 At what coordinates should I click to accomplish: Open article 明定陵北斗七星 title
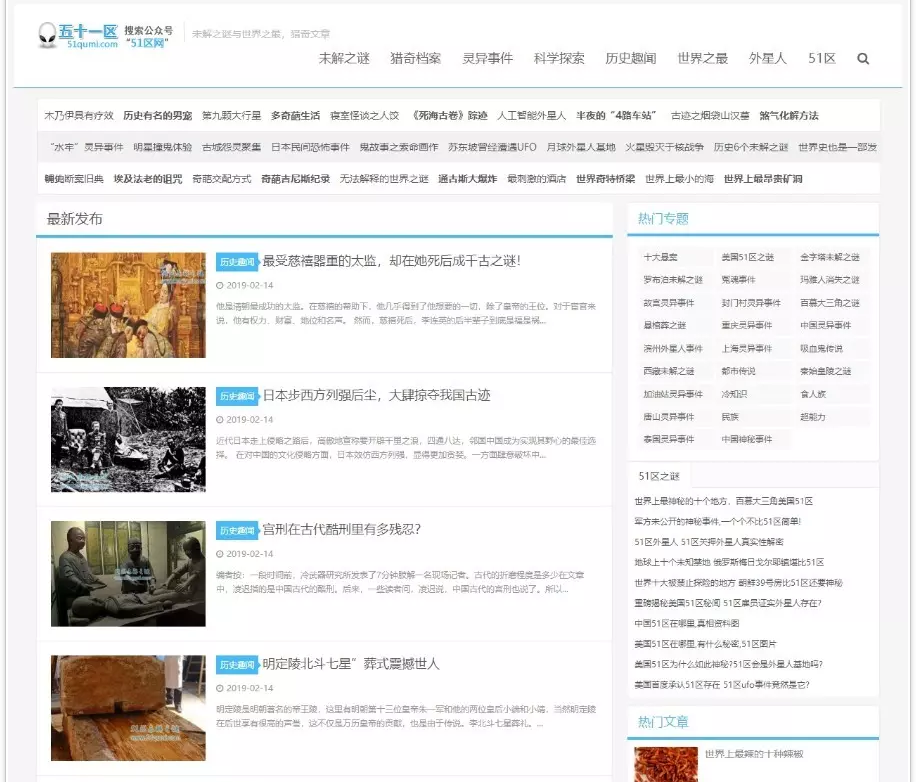point(350,664)
